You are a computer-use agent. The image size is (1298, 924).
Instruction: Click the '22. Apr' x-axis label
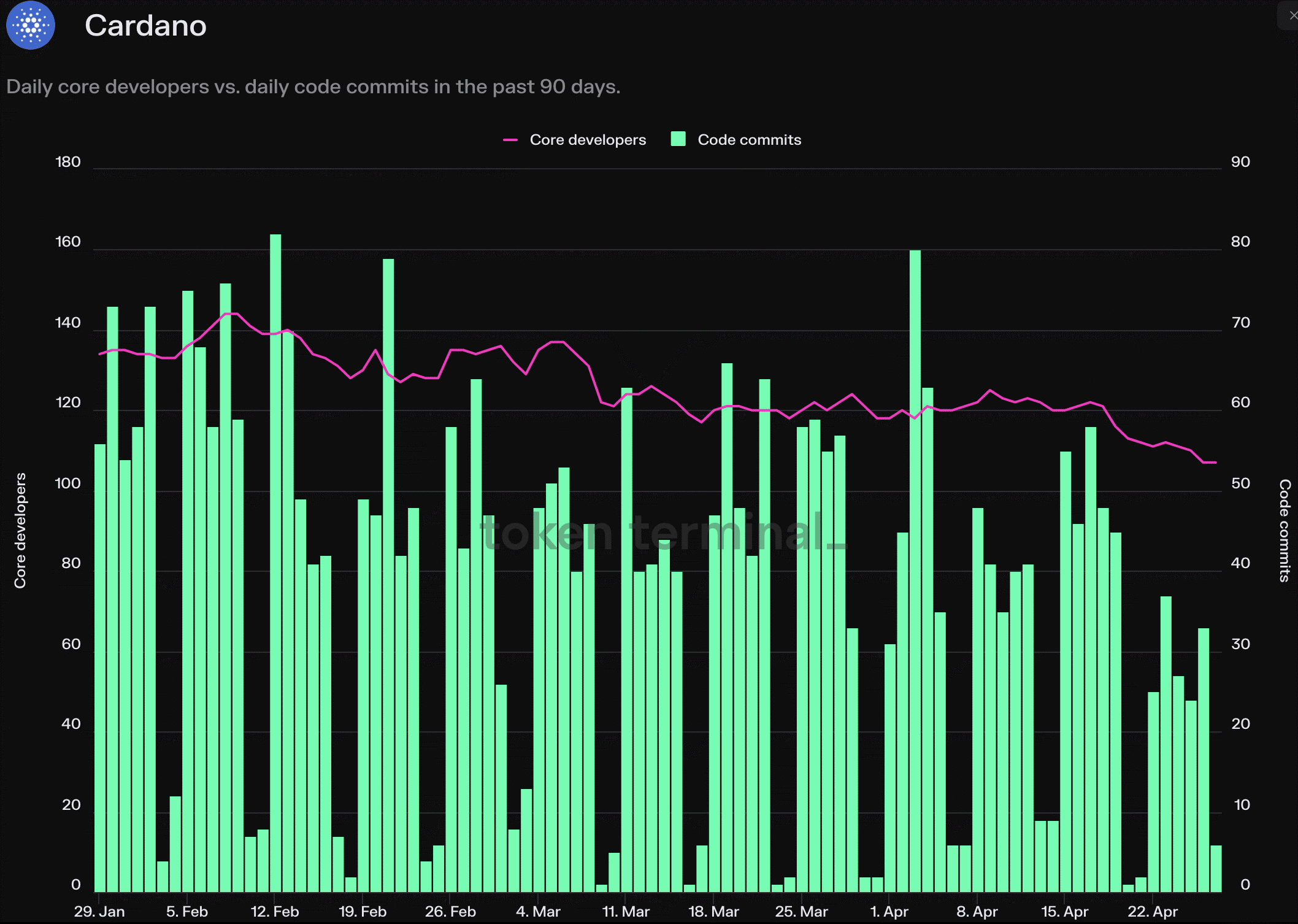click(x=1152, y=911)
